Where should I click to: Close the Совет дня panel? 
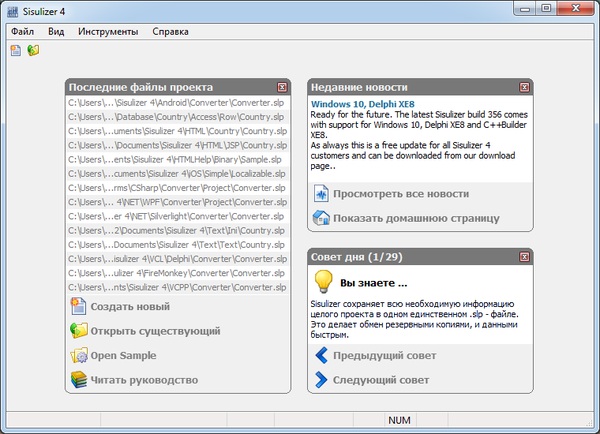click(524, 257)
